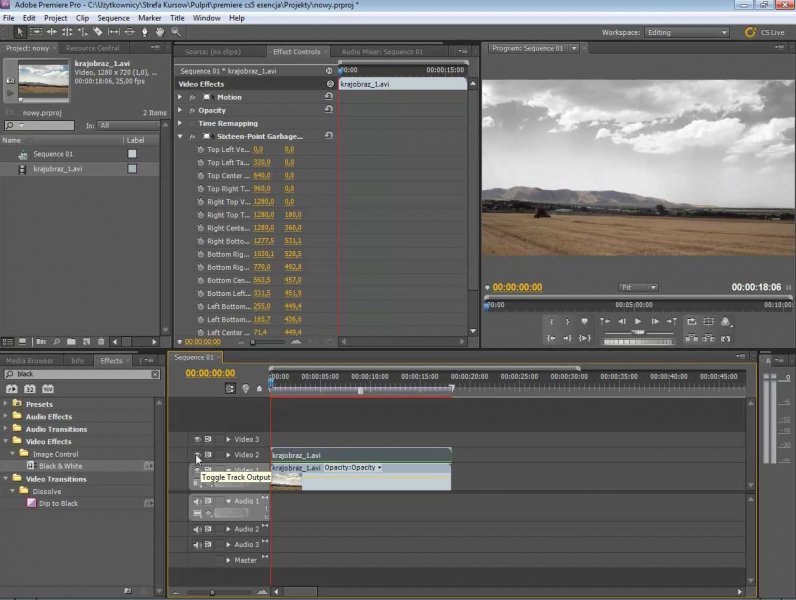
Task: Expand the Presets folder in Effects
Action: [x=6, y=404]
